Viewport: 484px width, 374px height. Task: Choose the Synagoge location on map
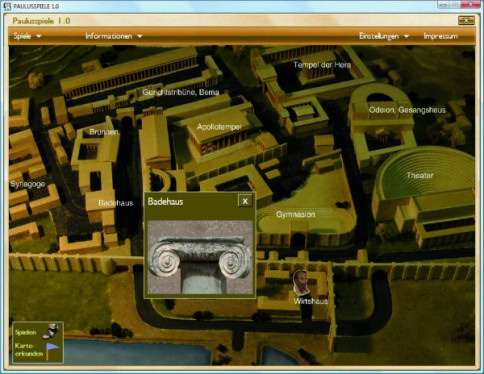28,184
